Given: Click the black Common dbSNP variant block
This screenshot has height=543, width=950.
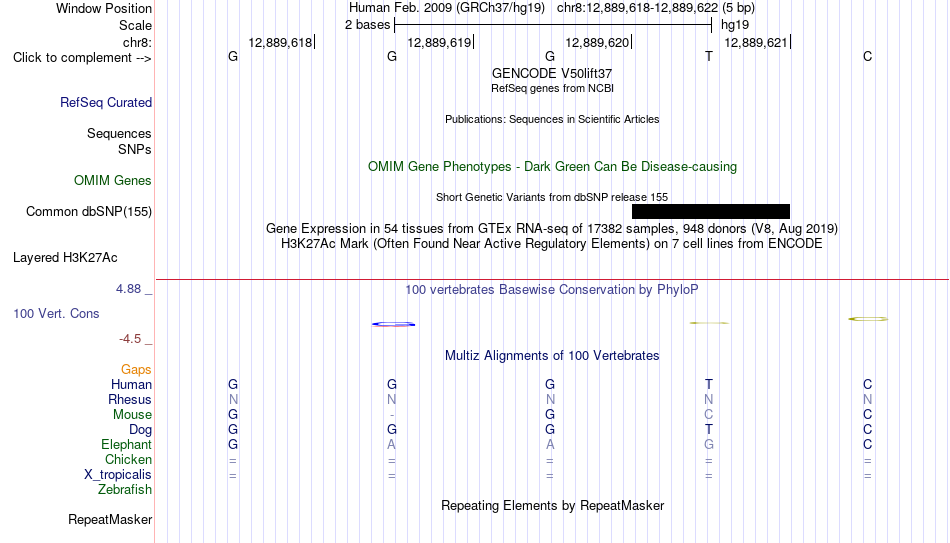Looking at the screenshot, I should click(711, 211).
